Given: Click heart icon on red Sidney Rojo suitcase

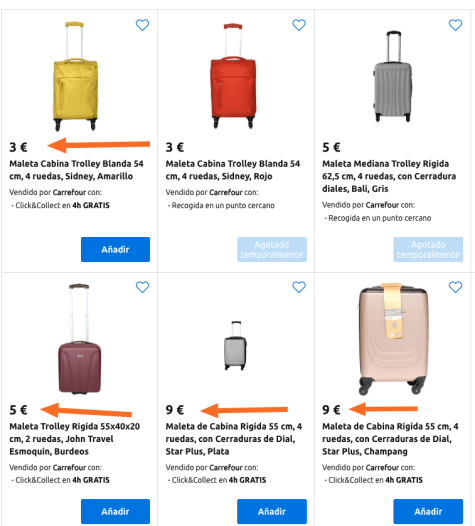Looking at the screenshot, I should tap(299, 25).
